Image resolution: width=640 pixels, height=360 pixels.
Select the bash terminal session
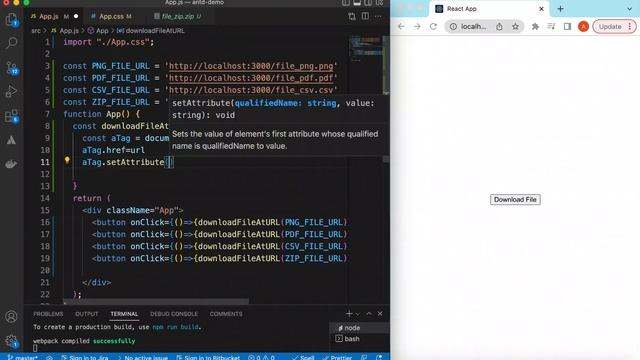359,339
